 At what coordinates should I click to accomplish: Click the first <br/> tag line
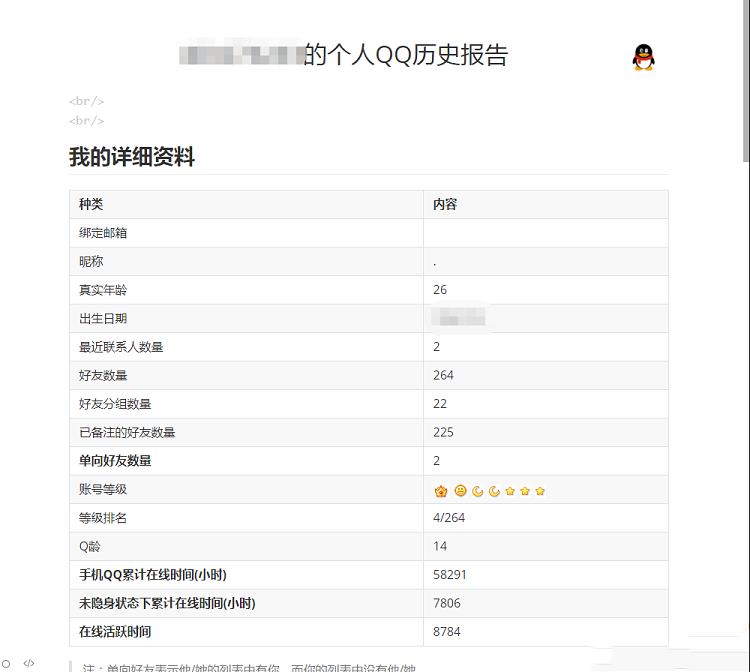coord(87,101)
